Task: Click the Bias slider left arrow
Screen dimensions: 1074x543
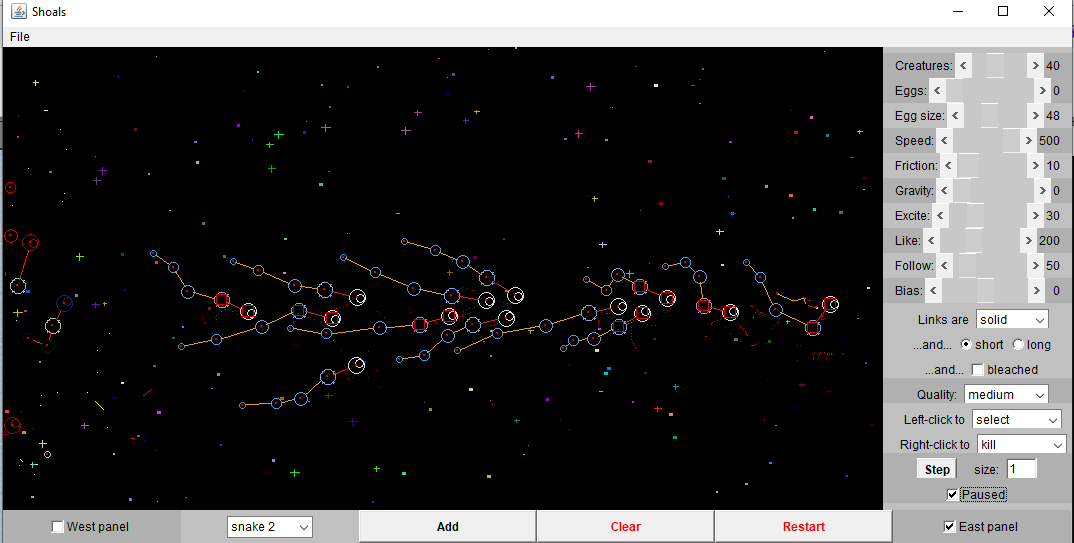Action: coord(933,291)
